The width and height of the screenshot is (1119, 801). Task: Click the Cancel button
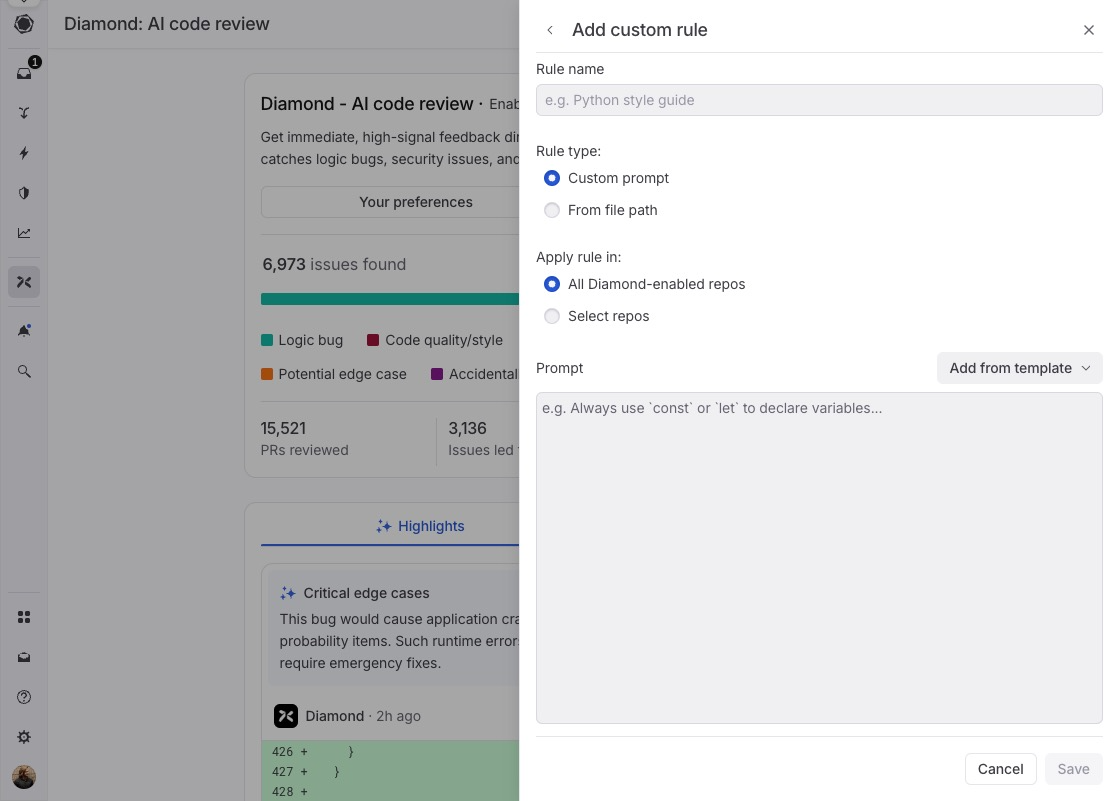click(1000, 769)
